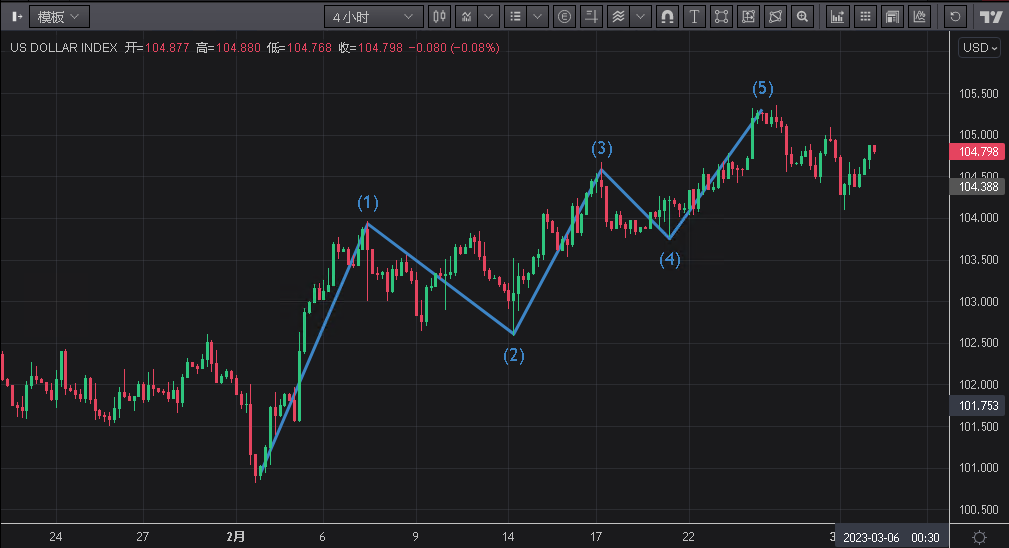This screenshot has height=548, width=1009.
Task: Expand the list style dropdown arrow
Action: (537, 17)
